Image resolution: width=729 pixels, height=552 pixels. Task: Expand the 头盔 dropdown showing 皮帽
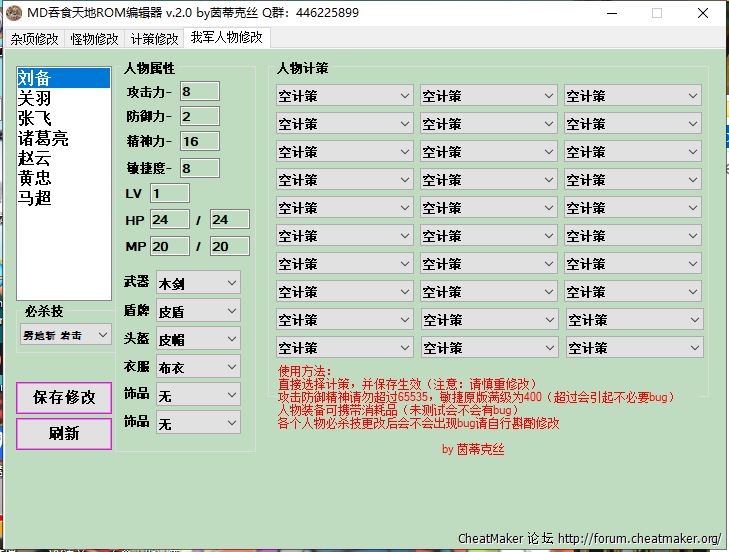197,339
